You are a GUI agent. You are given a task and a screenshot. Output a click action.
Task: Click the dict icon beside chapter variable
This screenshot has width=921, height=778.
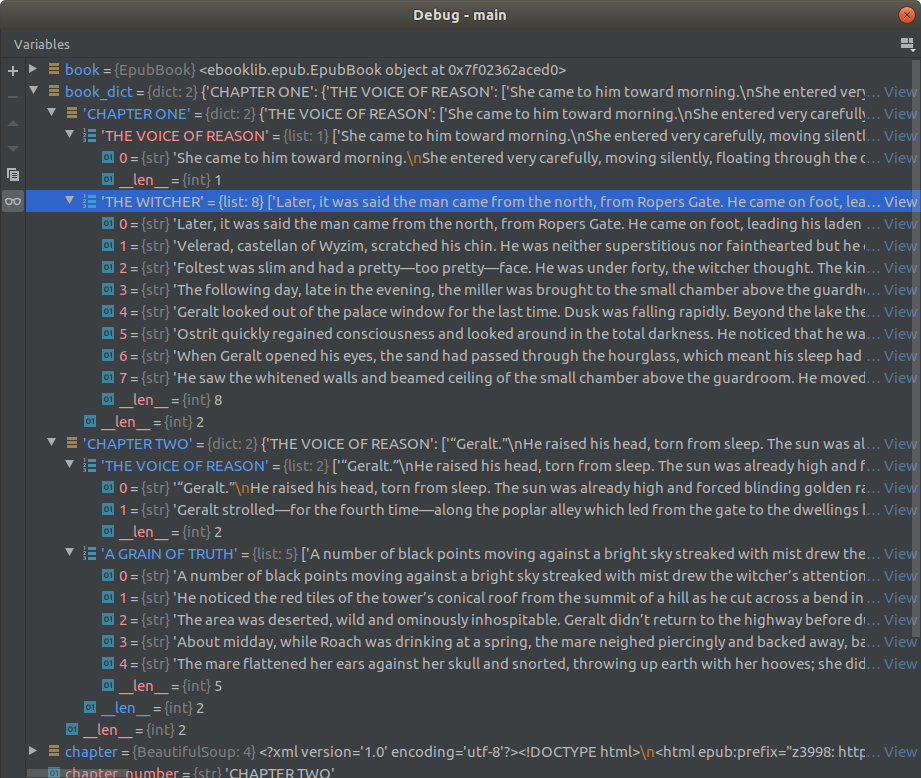click(x=53, y=751)
